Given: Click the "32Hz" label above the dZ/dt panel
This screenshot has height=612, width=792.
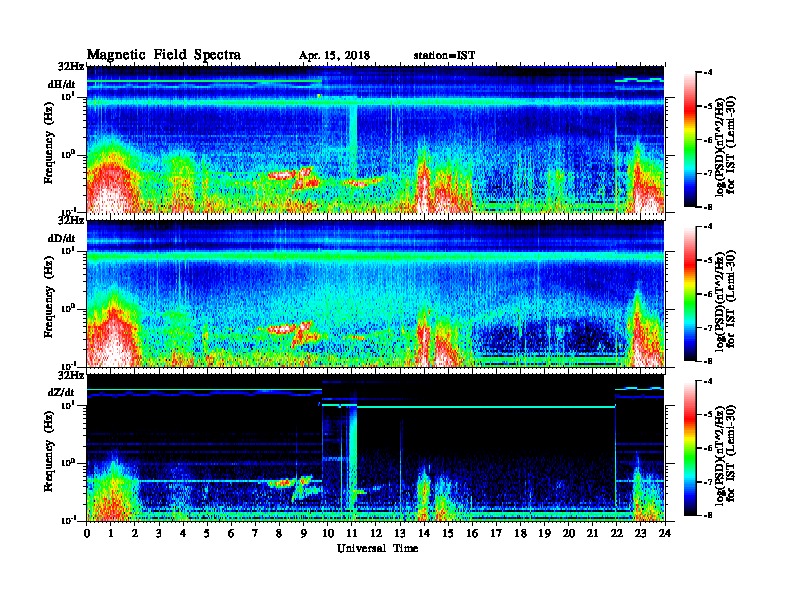Looking at the screenshot, I should tap(71, 376).
